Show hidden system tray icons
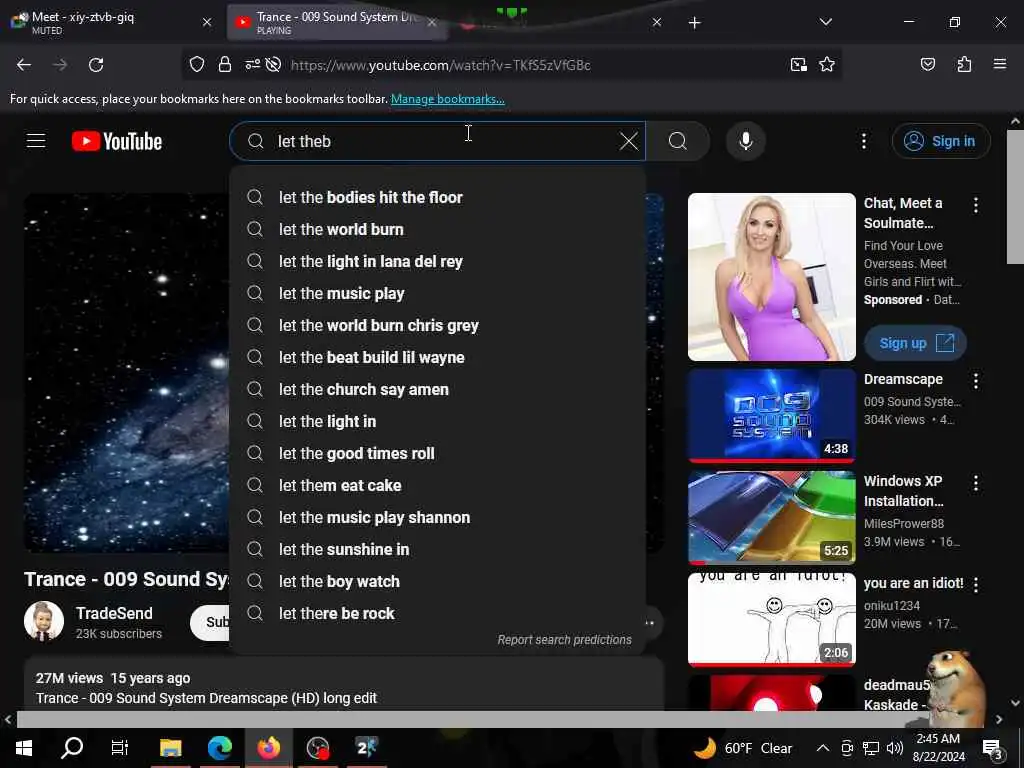The image size is (1024, 768). [823, 748]
